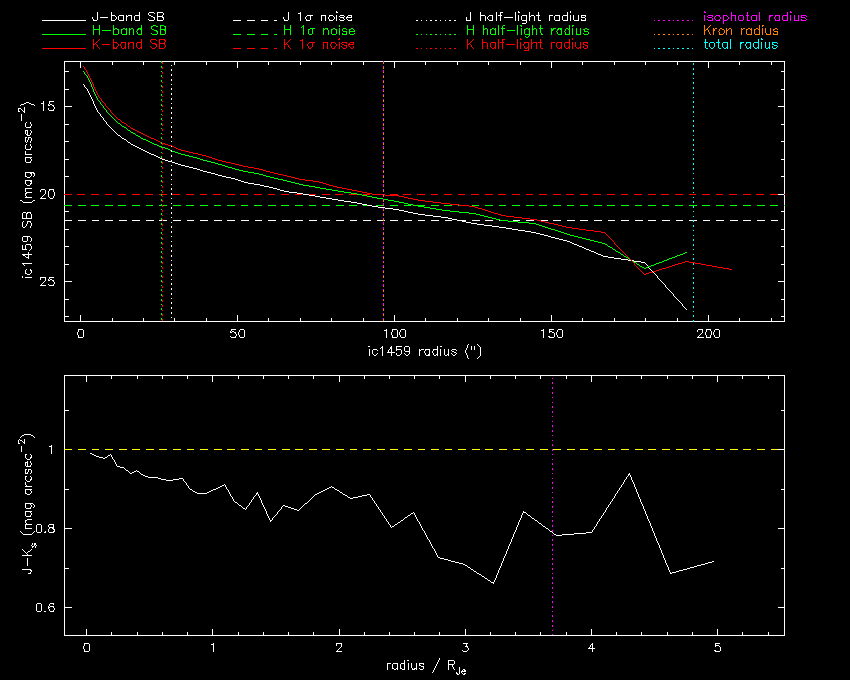
Task: Click the cyan total radius legend entry
Action: pyautogui.click(x=740, y=45)
